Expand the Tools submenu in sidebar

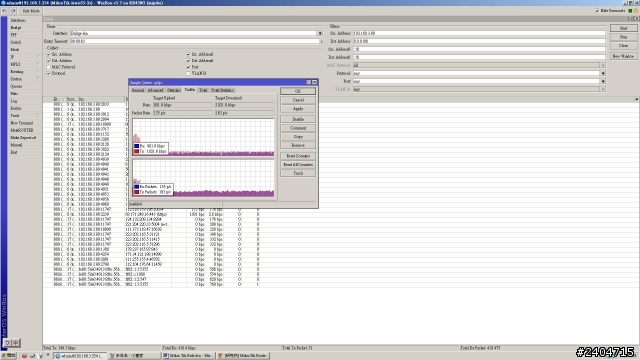[24, 116]
